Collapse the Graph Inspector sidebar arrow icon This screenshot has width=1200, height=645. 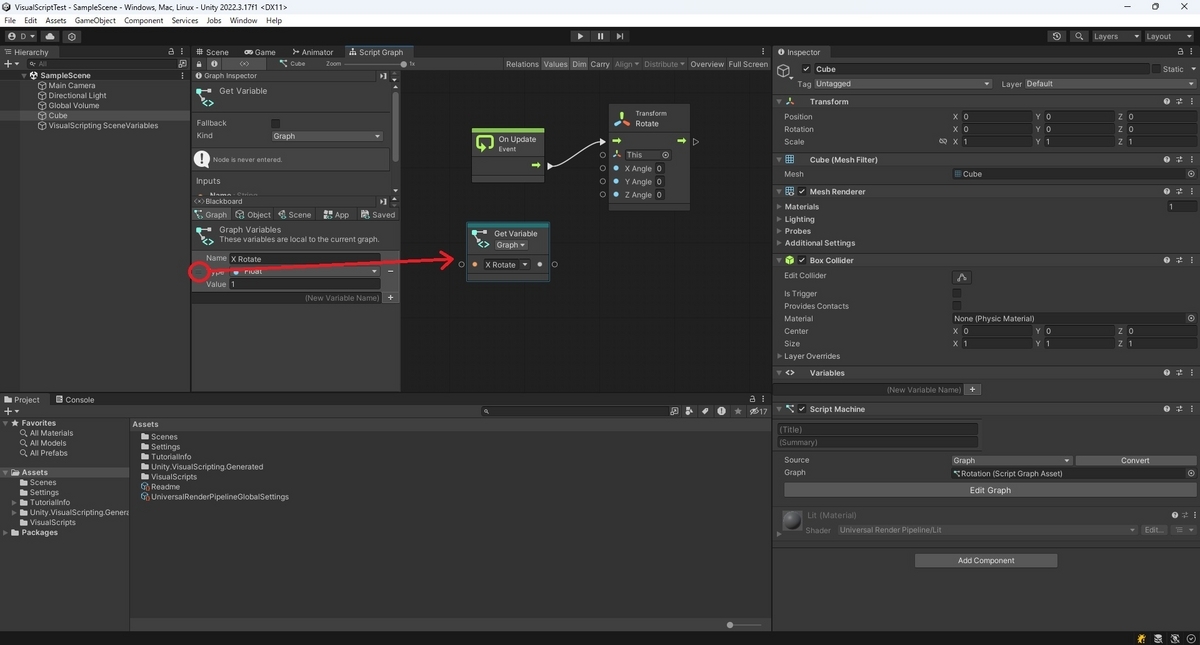click(x=383, y=76)
